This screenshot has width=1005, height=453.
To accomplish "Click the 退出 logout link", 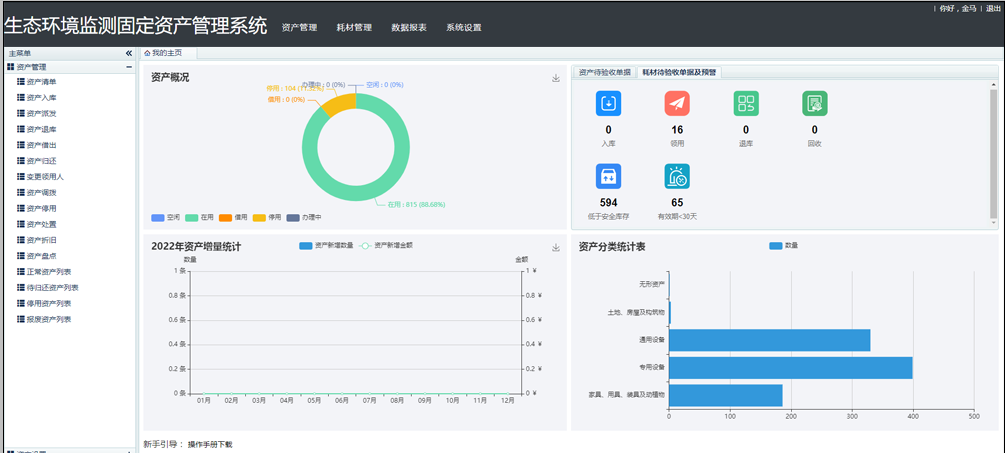I will [993, 8].
